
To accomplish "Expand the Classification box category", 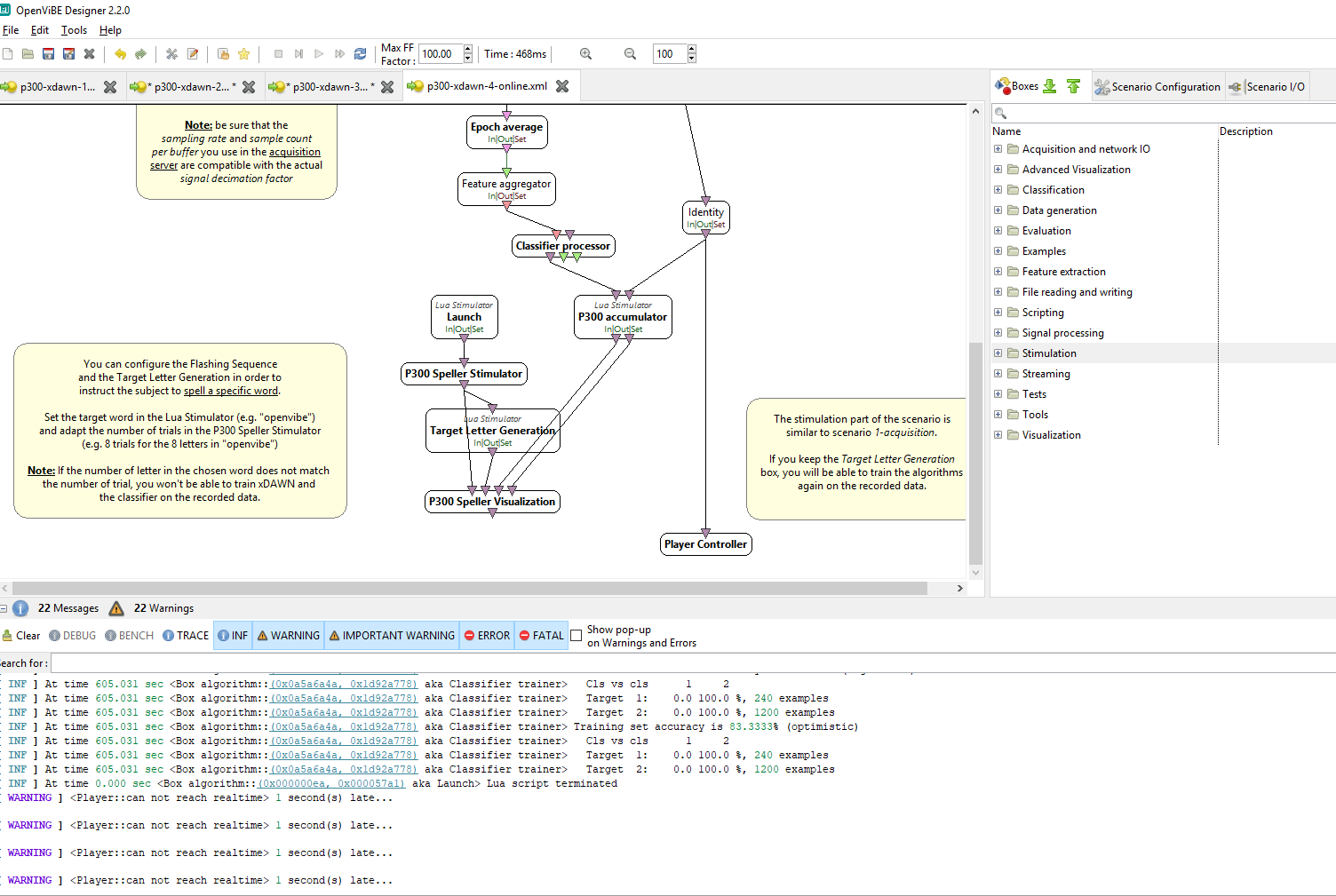I will pyautogui.click(x=998, y=190).
